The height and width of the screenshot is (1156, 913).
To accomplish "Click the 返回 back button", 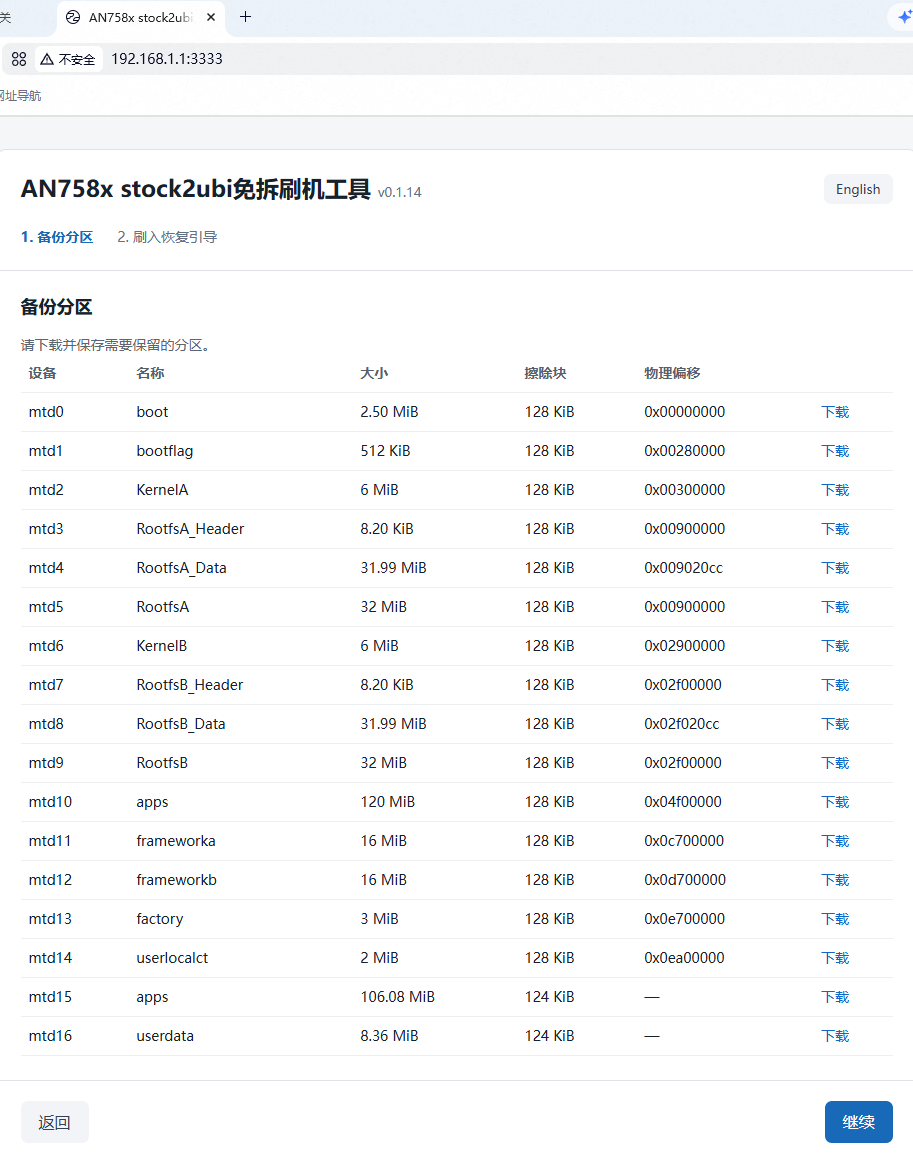I will 55,1122.
